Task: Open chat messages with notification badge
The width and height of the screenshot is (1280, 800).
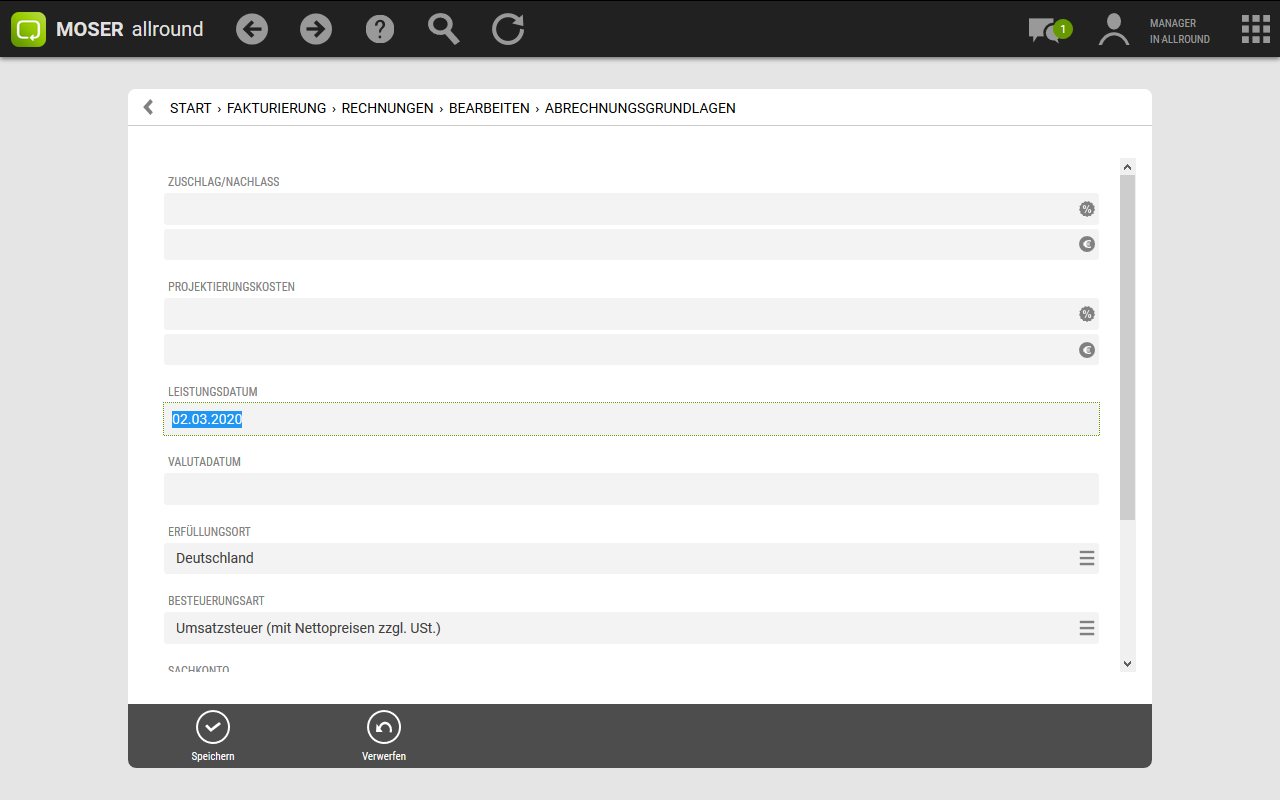Action: (1047, 30)
